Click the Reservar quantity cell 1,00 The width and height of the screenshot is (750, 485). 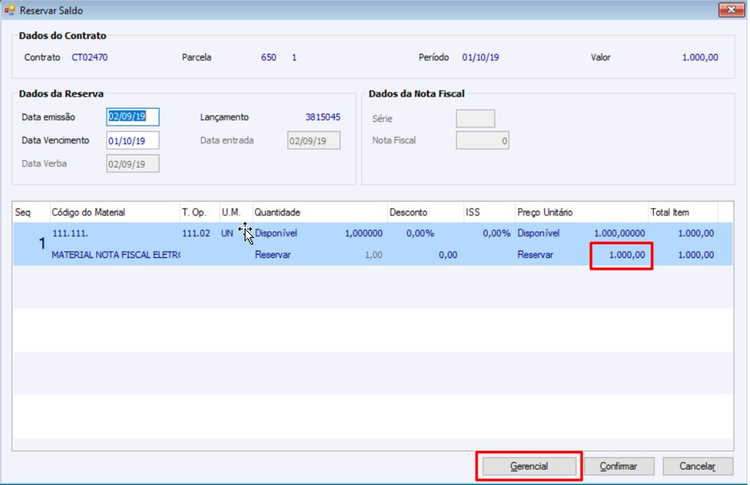(x=373, y=255)
